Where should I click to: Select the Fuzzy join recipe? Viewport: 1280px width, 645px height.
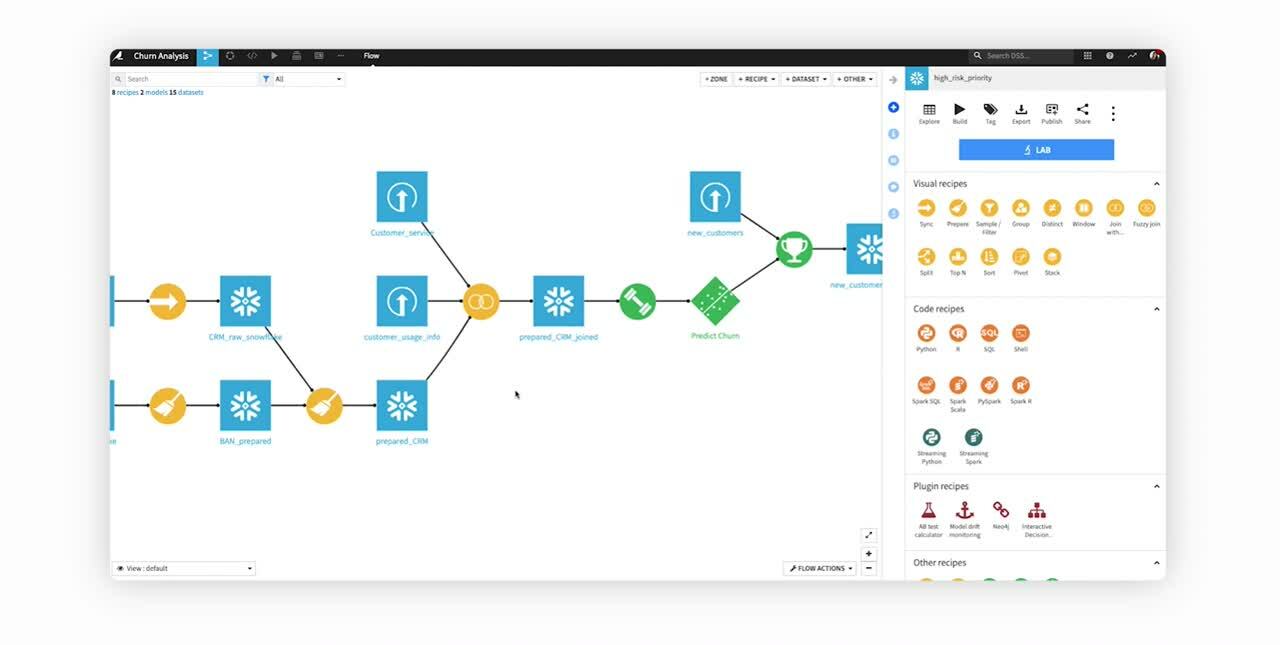tap(1147, 208)
